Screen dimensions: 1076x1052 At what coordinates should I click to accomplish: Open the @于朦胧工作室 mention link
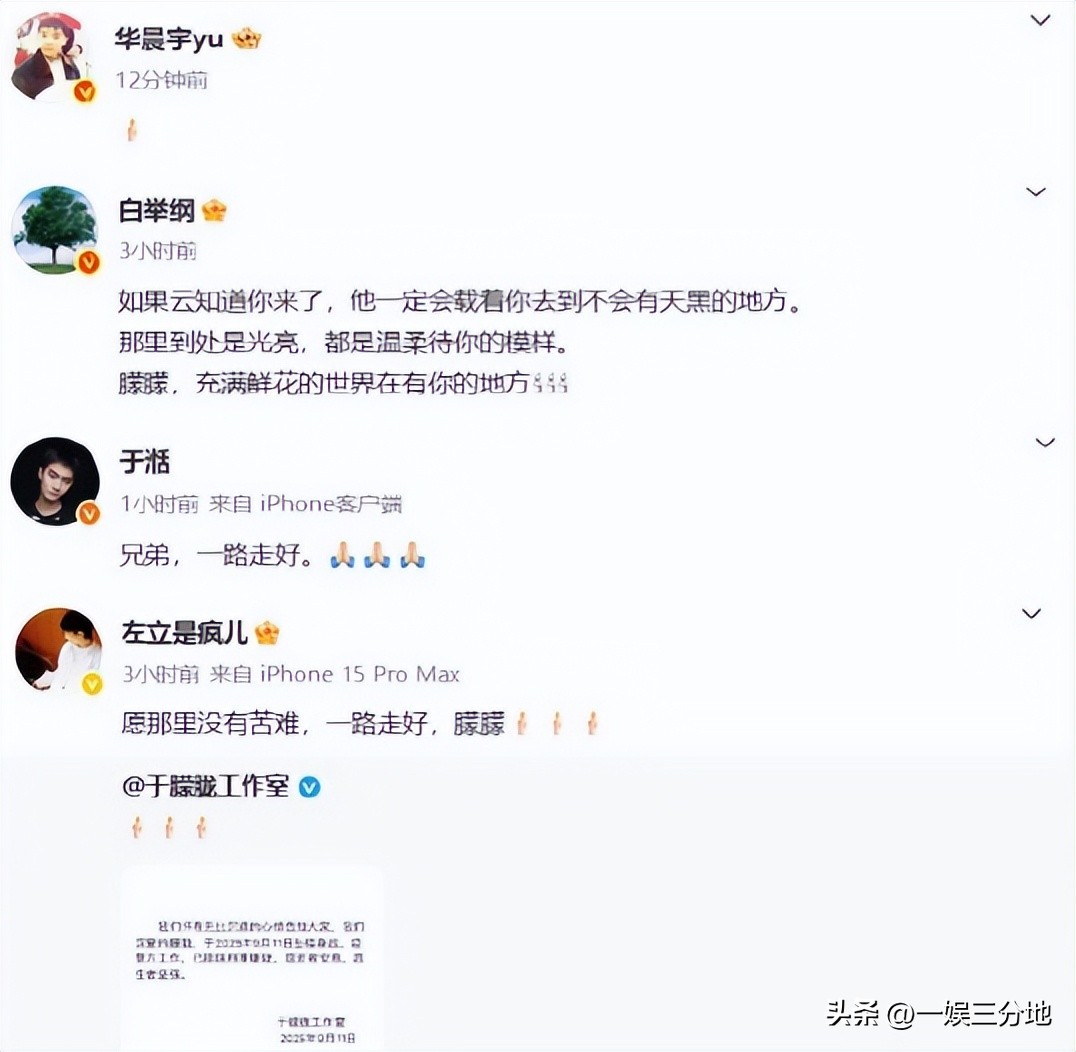[x=206, y=786]
